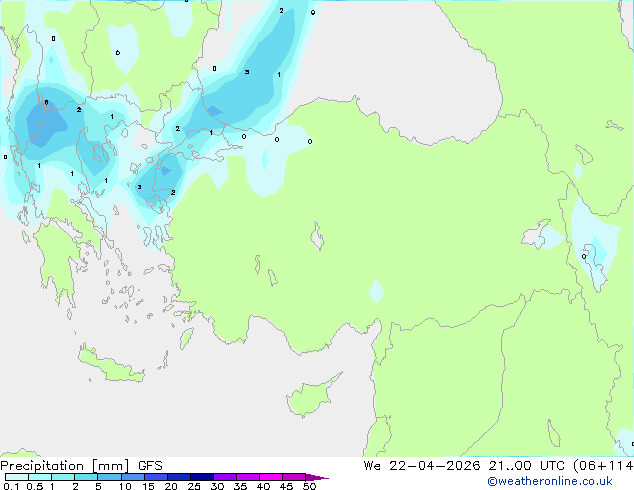This screenshot has height=490, width=634.
Task: Click the legend label '0.5'
Action: click(34, 486)
